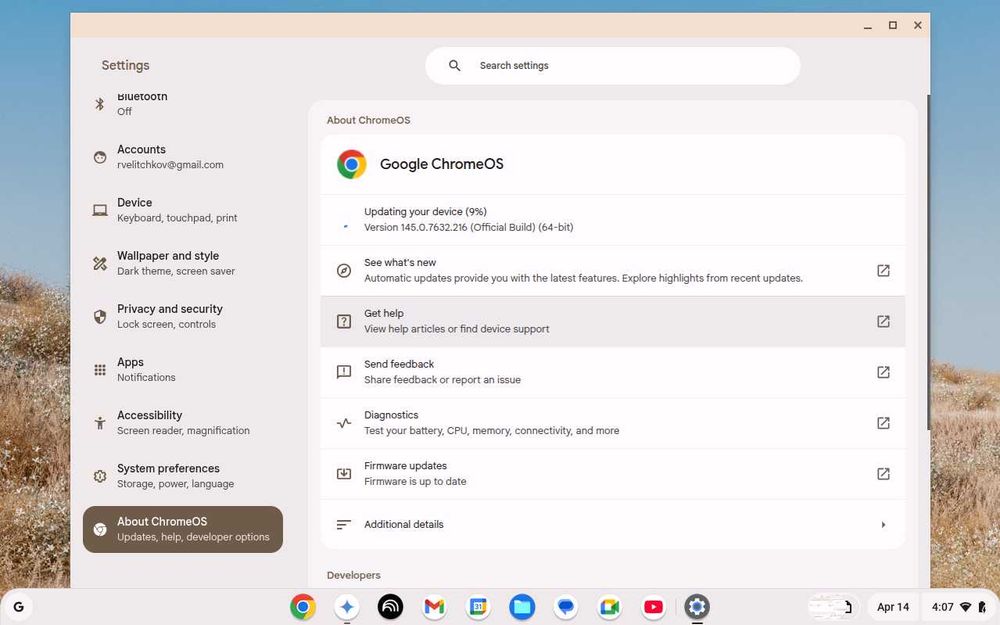Click the laptop Device icon
1000x625 pixels.
click(x=100, y=210)
